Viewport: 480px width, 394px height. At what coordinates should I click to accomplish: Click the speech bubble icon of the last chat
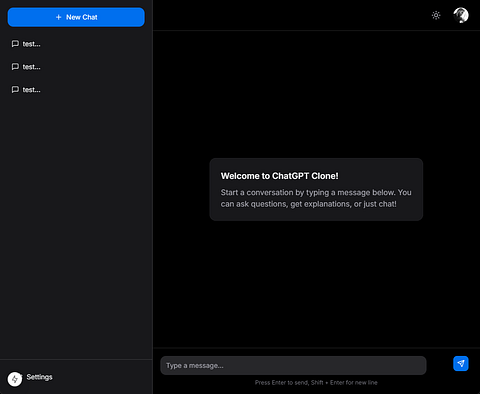15,90
